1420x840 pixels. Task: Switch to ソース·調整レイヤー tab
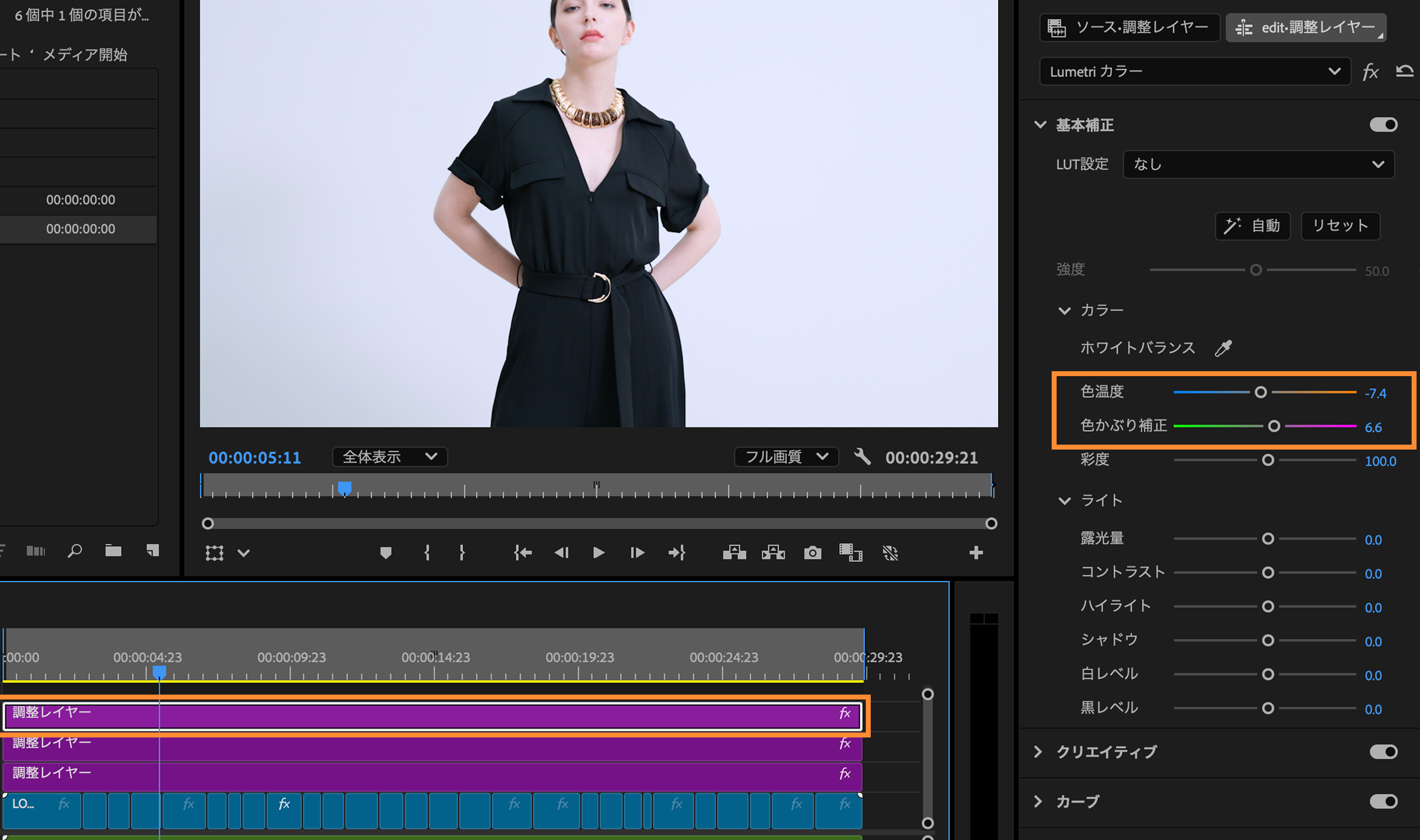[x=1129, y=27]
